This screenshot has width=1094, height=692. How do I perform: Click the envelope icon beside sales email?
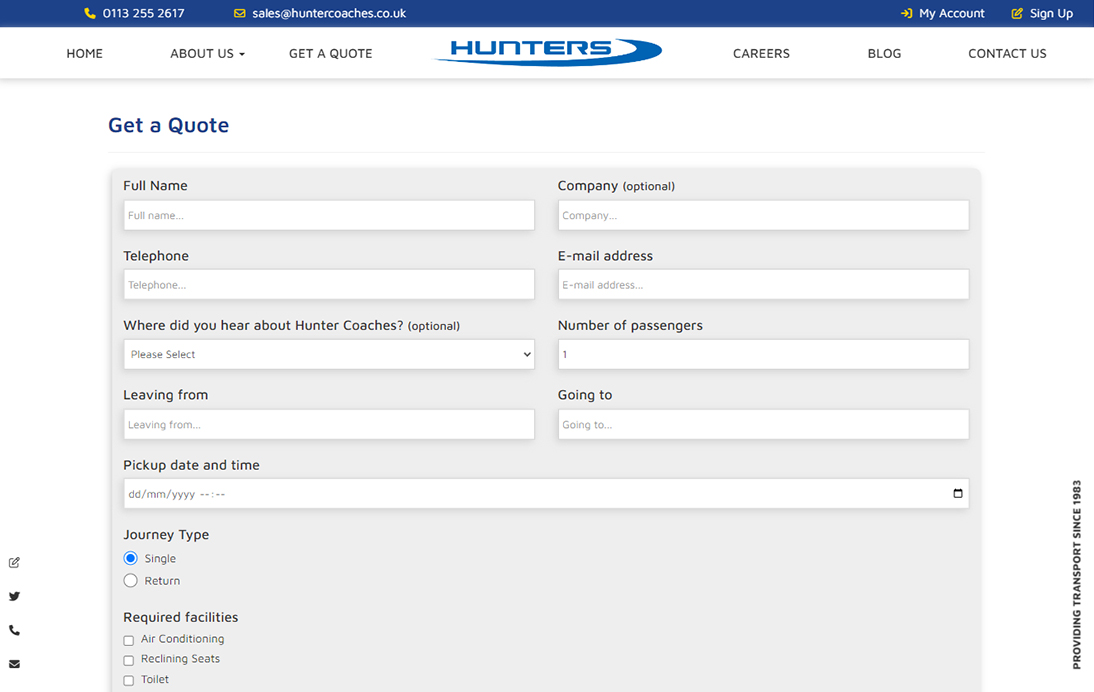pos(239,14)
